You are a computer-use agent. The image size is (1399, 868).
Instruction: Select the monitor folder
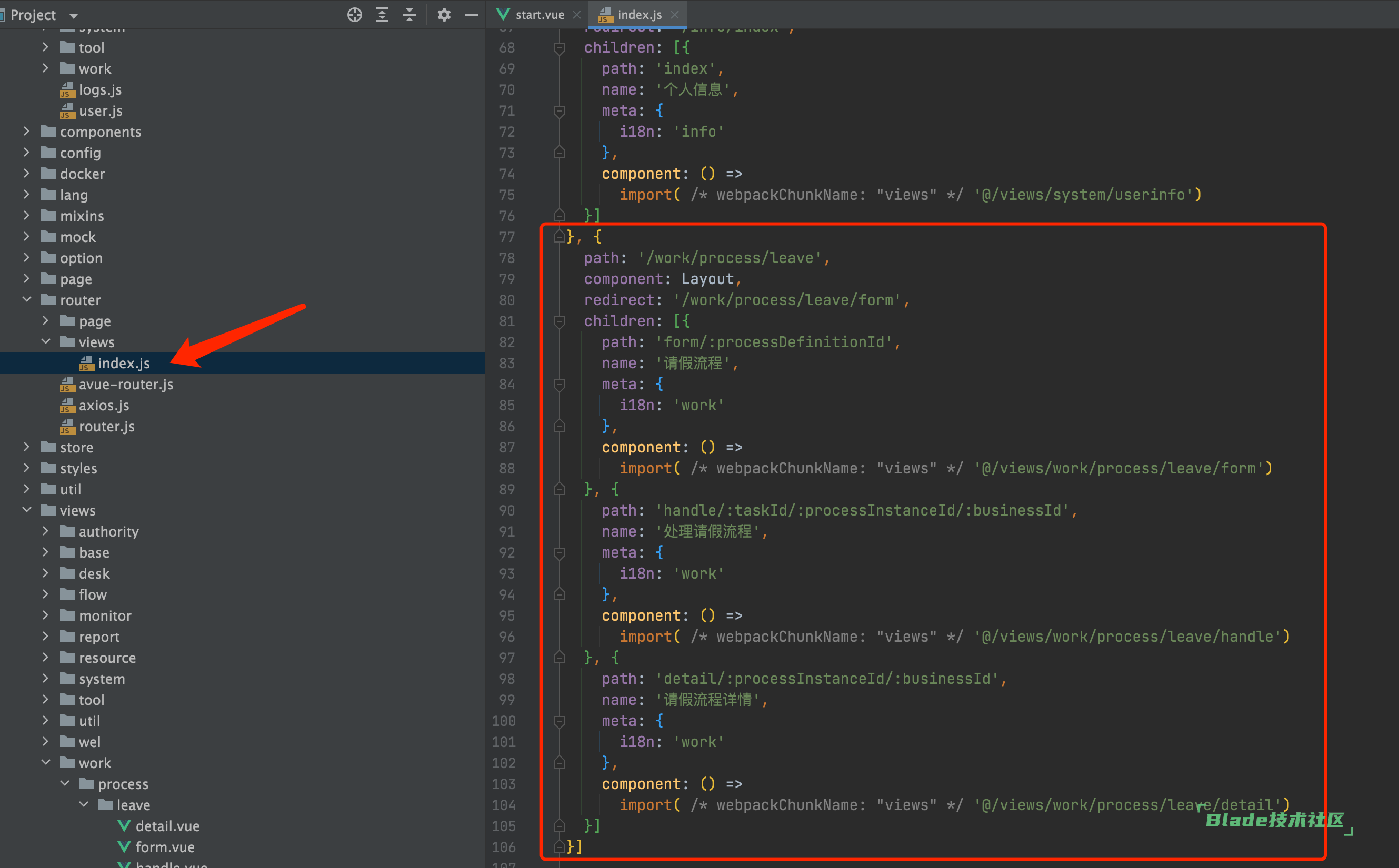coord(96,616)
